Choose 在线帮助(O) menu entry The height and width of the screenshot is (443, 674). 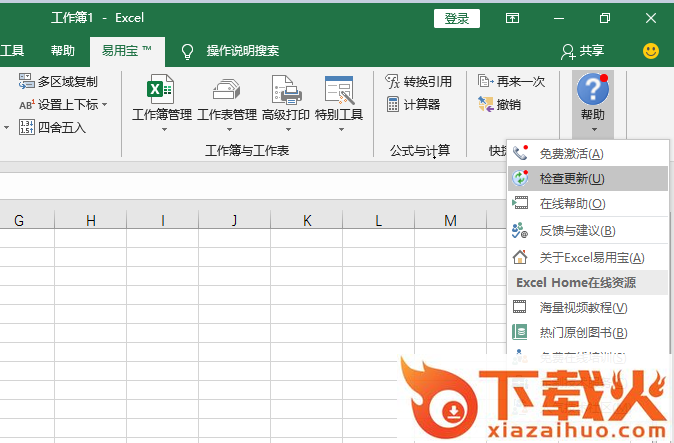588,203
